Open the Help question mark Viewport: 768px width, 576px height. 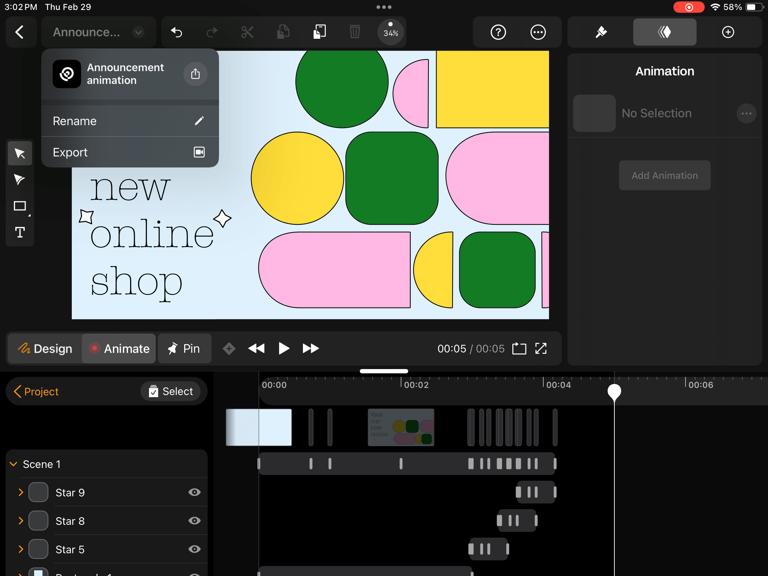coord(498,32)
